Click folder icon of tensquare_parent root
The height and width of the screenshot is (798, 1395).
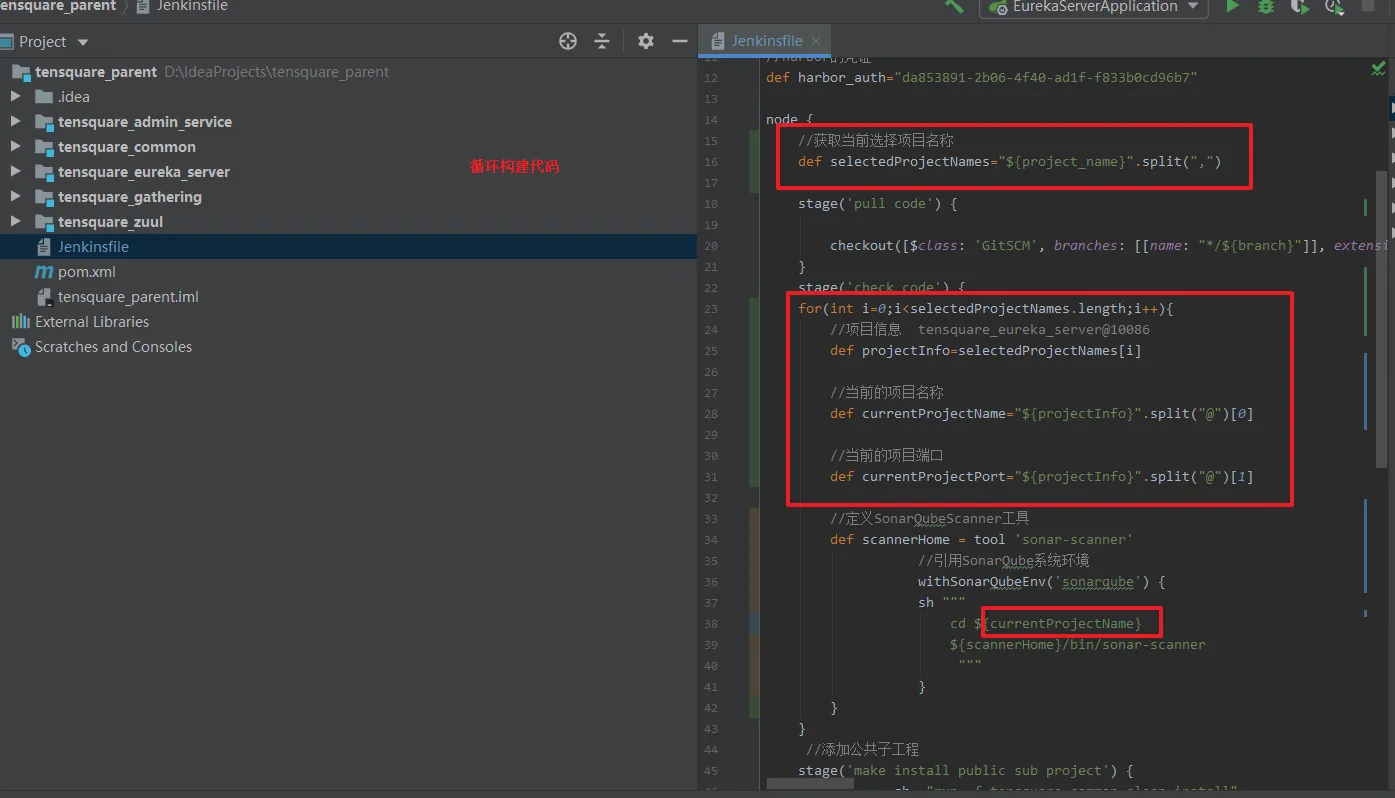click(x=20, y=72)
